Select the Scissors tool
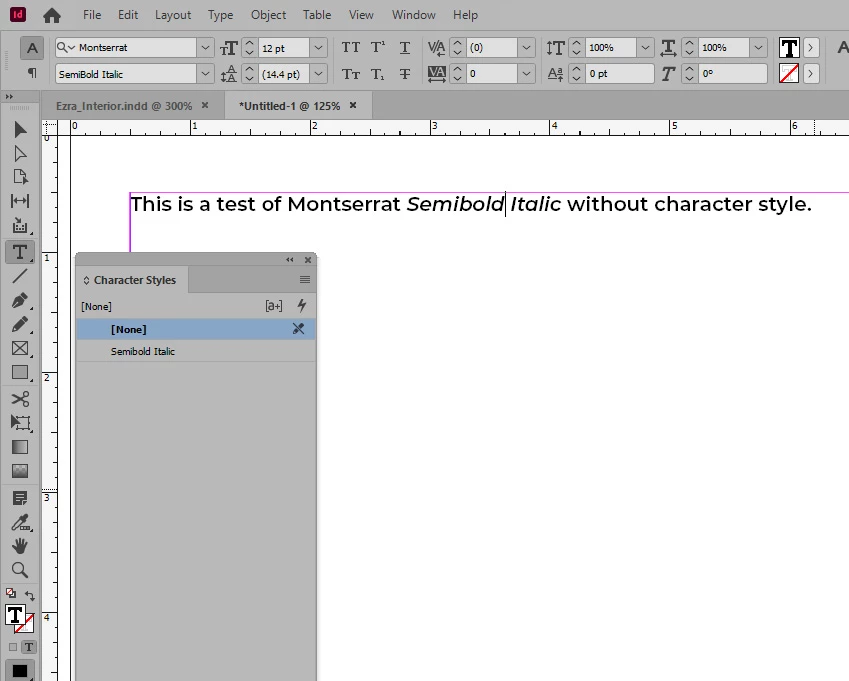 tap(20, 400)
